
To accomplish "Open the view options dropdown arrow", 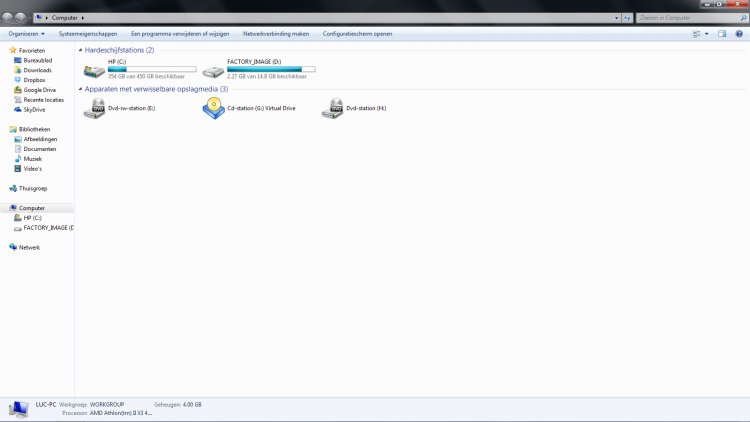I will (x=707, y=34).
